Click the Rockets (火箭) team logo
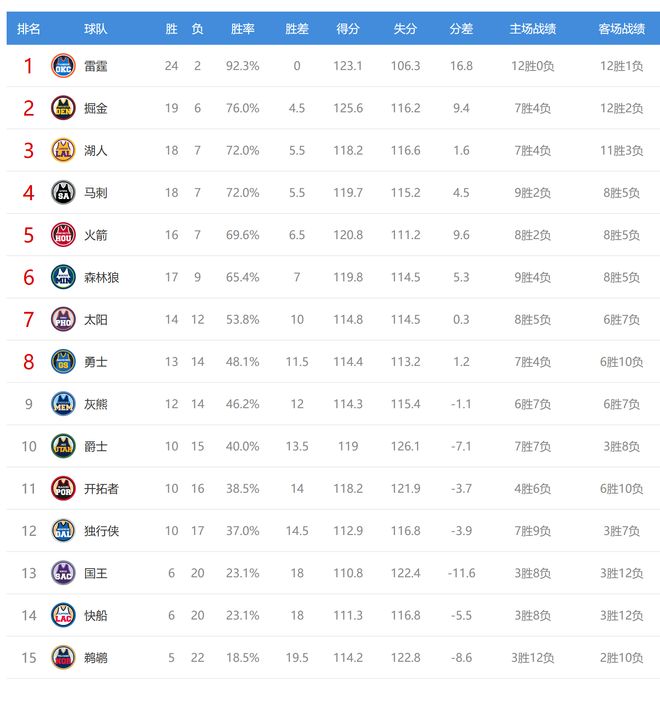 63,235
